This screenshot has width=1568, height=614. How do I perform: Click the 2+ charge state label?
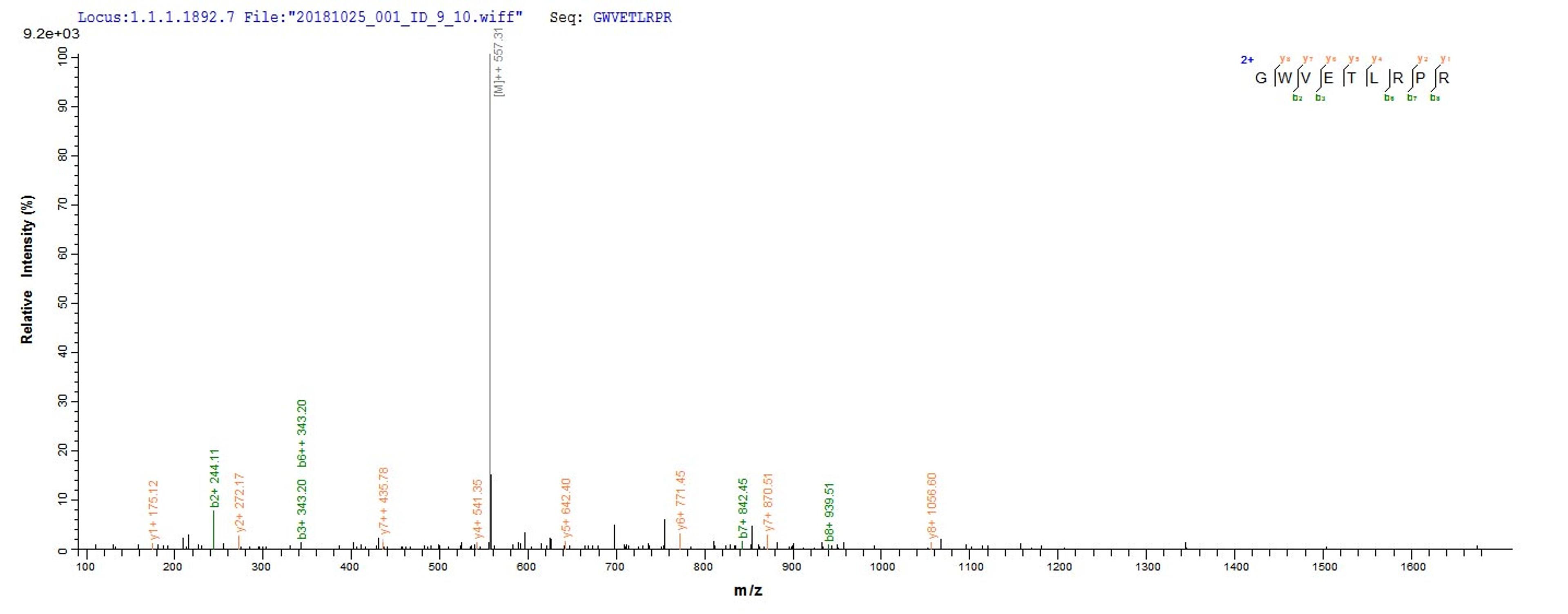tap(1247, 60)
